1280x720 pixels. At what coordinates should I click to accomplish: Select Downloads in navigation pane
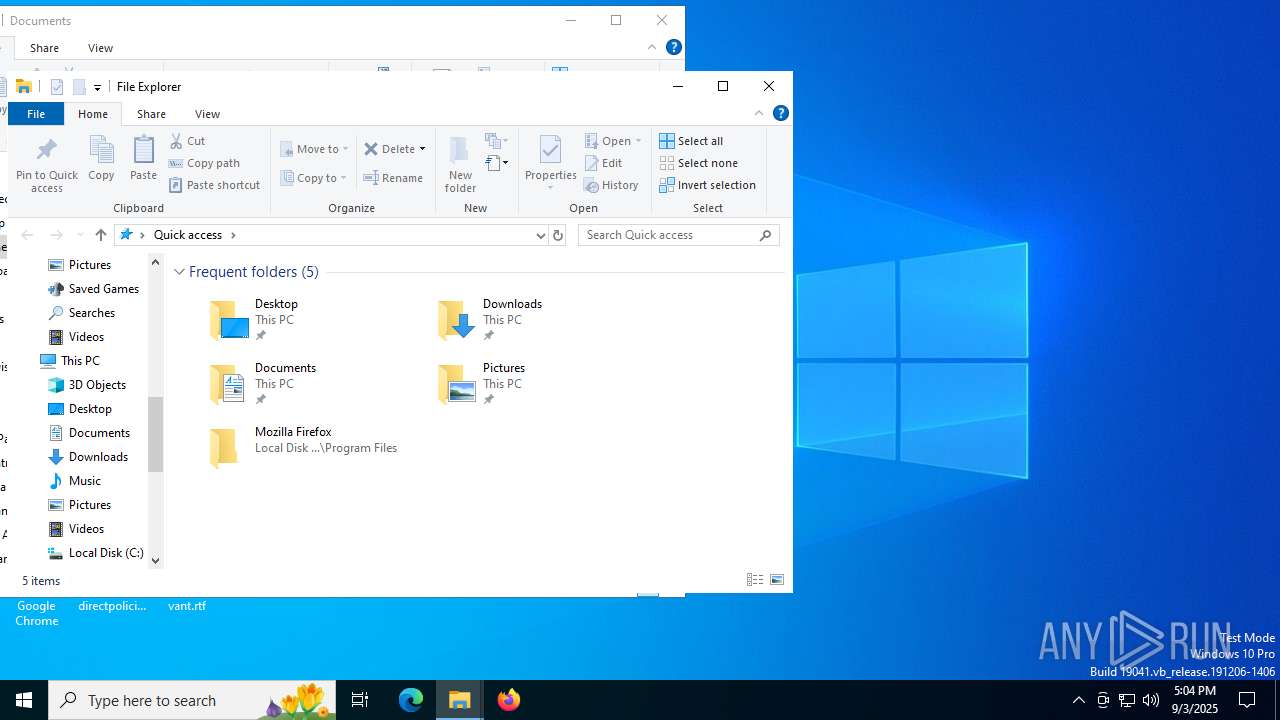tap(88, 457)
